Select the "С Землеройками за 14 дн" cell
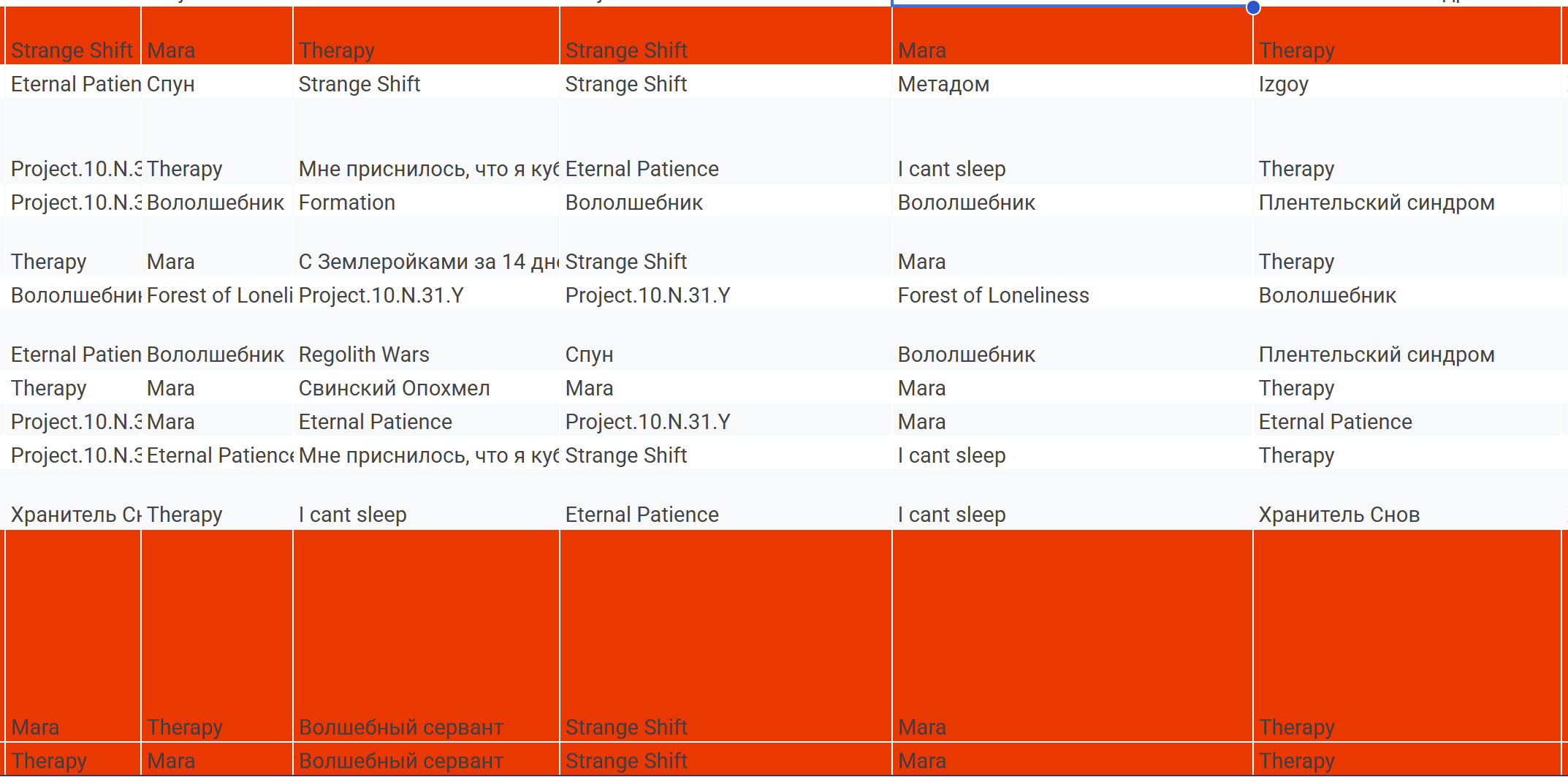 coord(427,262)
